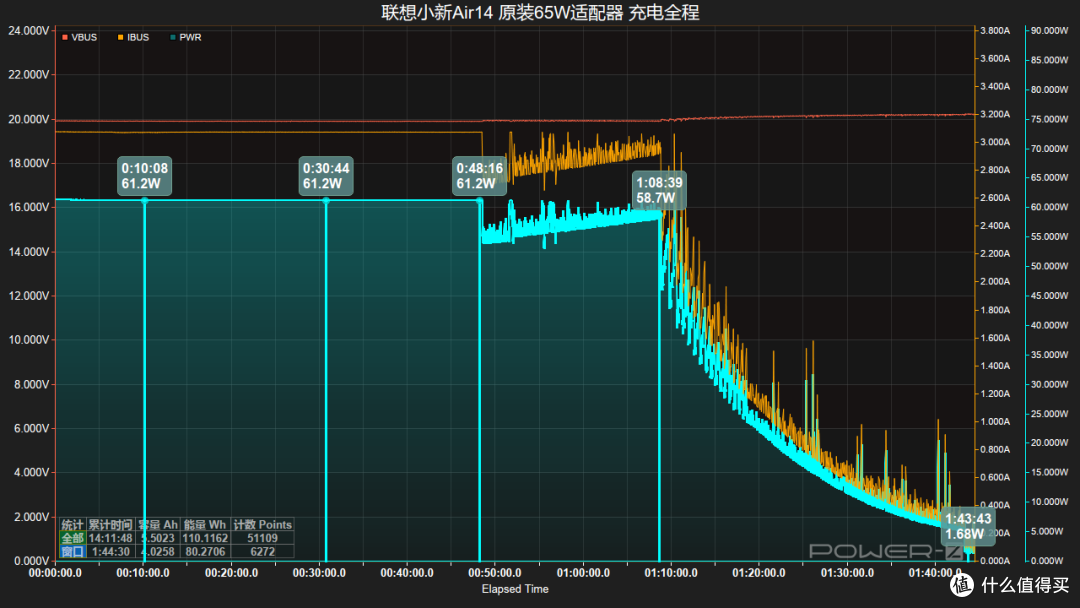Click the 16.000V voltage axis label
The image size is (1080, 608).
[29, 207]
